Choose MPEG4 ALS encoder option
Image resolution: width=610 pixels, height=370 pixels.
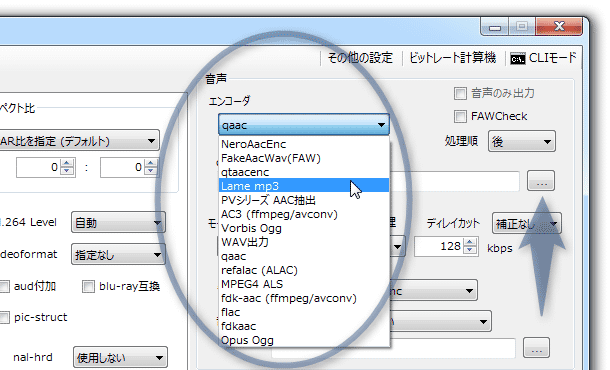click(x=304, y=284)
